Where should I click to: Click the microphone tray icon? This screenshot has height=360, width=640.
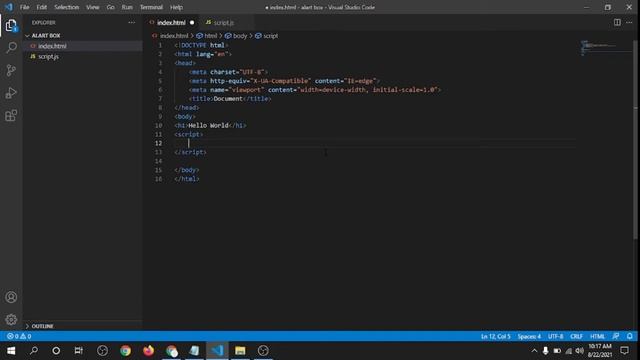pyautogui.click(x=545, y=351)
